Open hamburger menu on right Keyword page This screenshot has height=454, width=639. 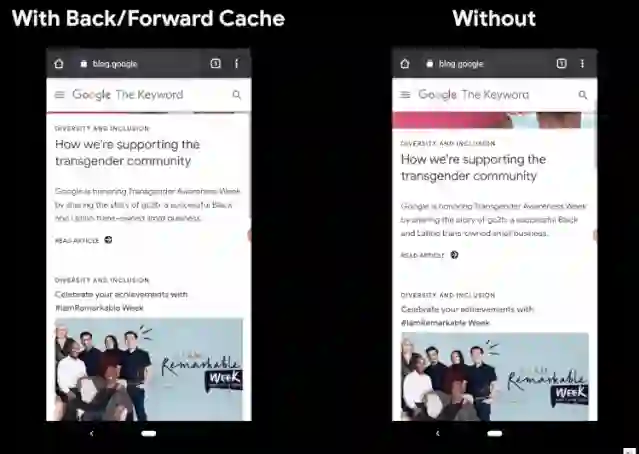(x=405, y=95)
